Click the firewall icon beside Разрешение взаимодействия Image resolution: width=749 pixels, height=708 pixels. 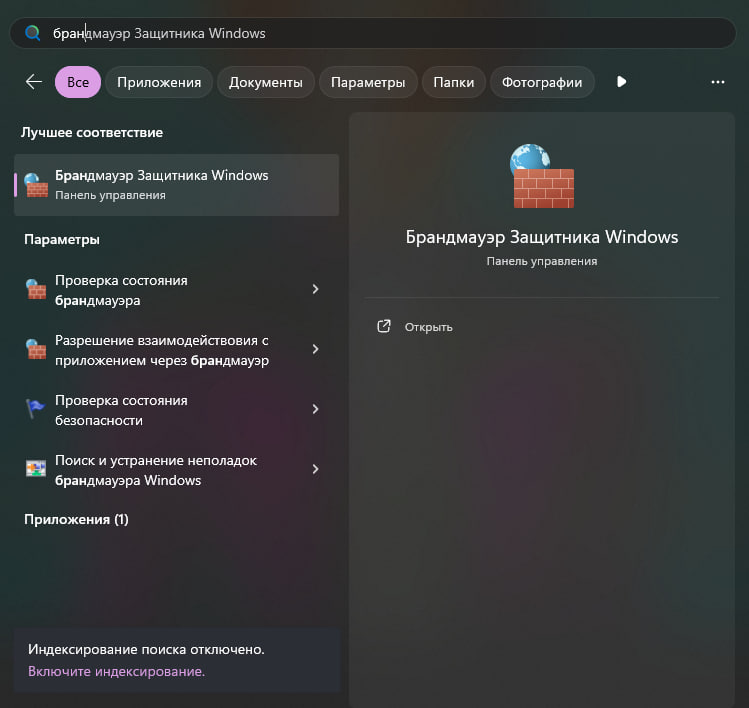point(36,349)
